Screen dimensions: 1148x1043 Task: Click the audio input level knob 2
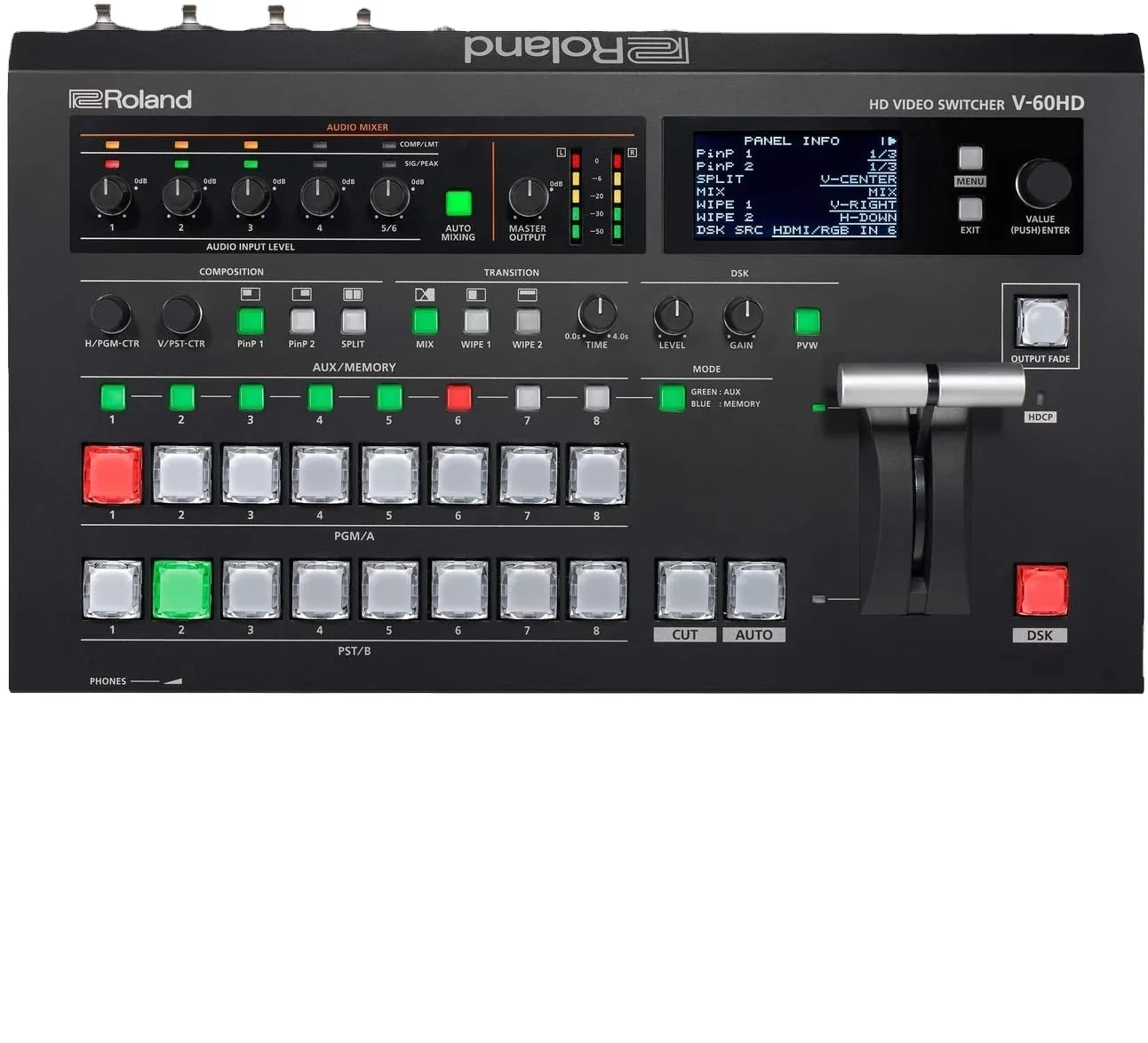pyautogui.click(x=181, y=195)
